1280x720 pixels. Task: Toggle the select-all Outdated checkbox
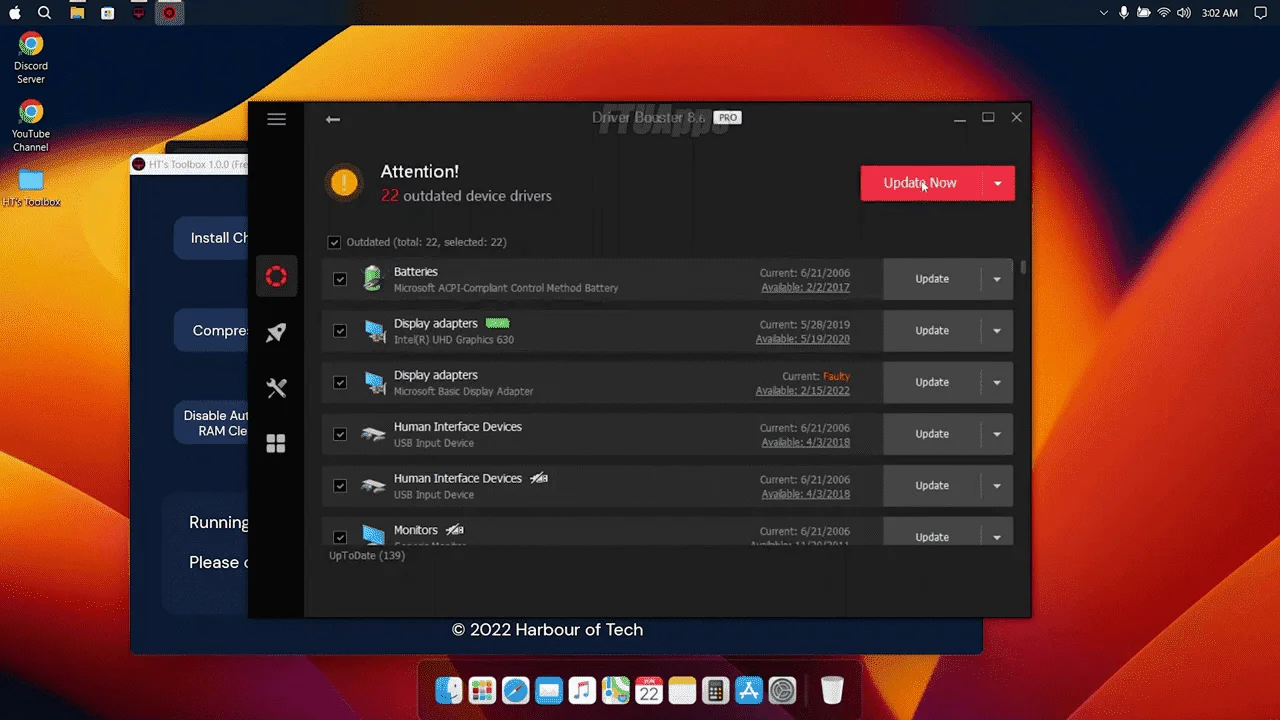point(334,242)
